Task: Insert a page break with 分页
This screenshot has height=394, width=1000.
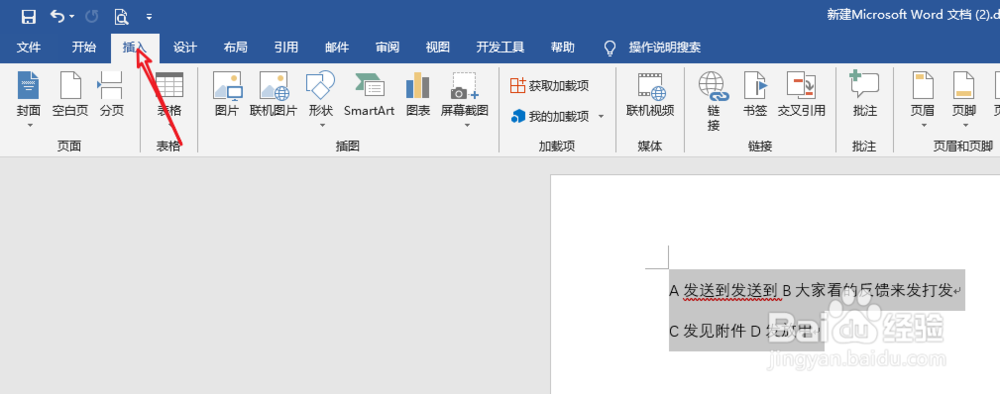Action: click(x=112, y=94)
